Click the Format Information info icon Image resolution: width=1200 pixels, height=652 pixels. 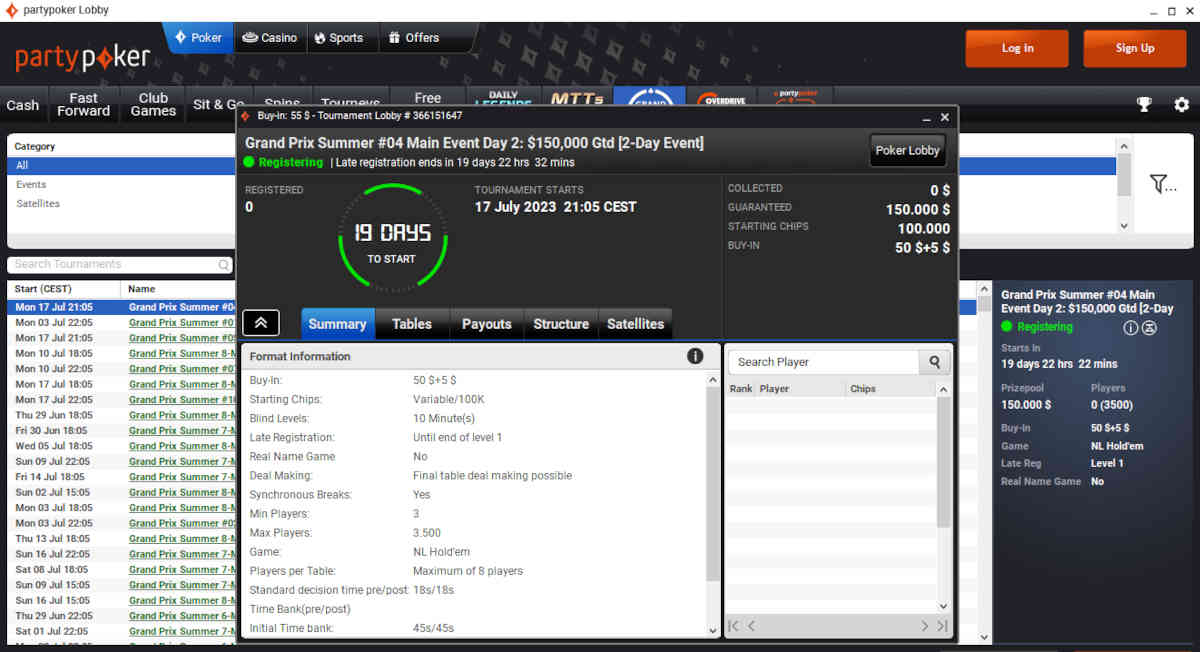point(695,356)
